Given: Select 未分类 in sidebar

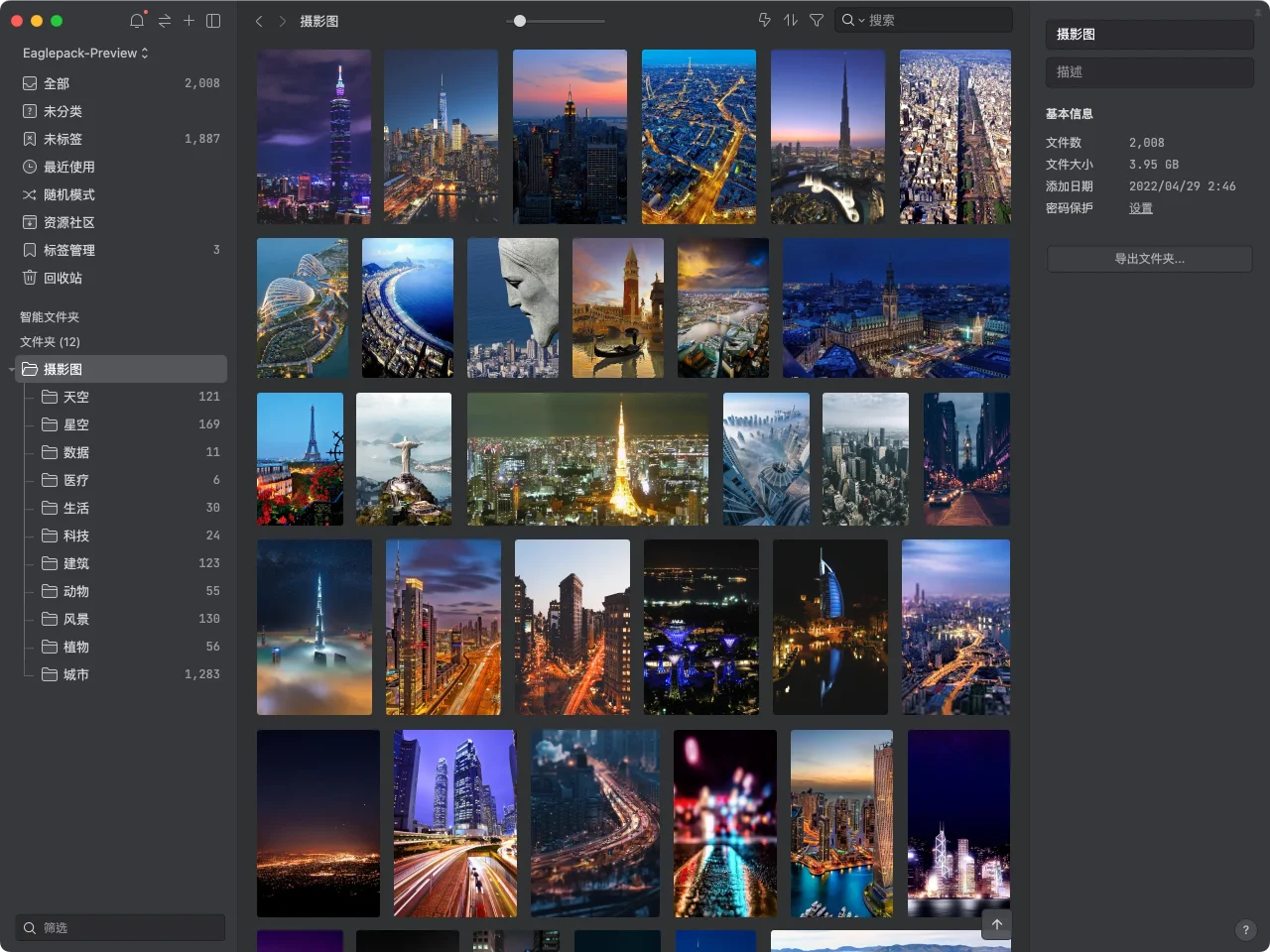Looking at the screenshot, I should tap(121, 111).
